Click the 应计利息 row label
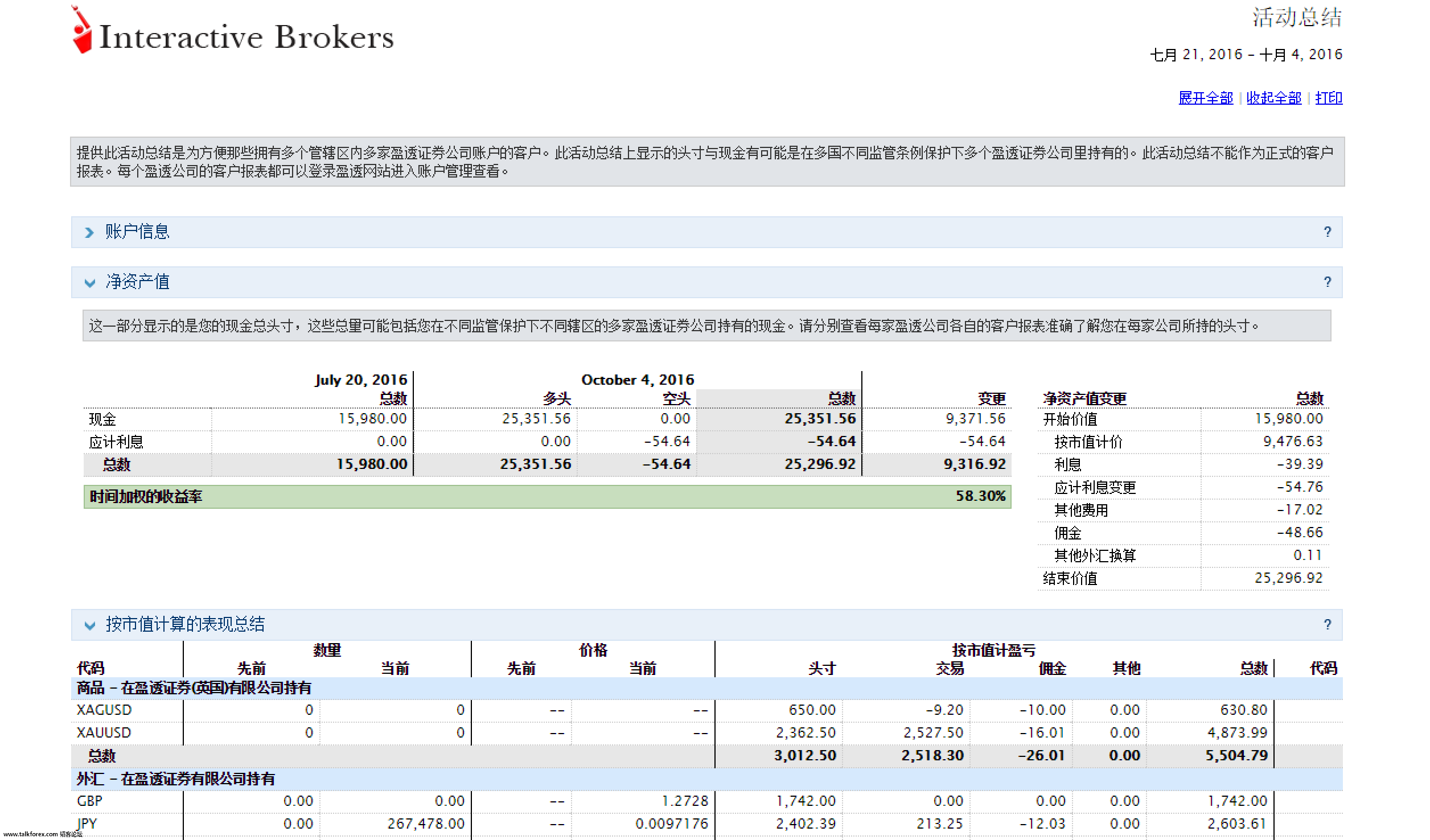 tap(116, 442)
